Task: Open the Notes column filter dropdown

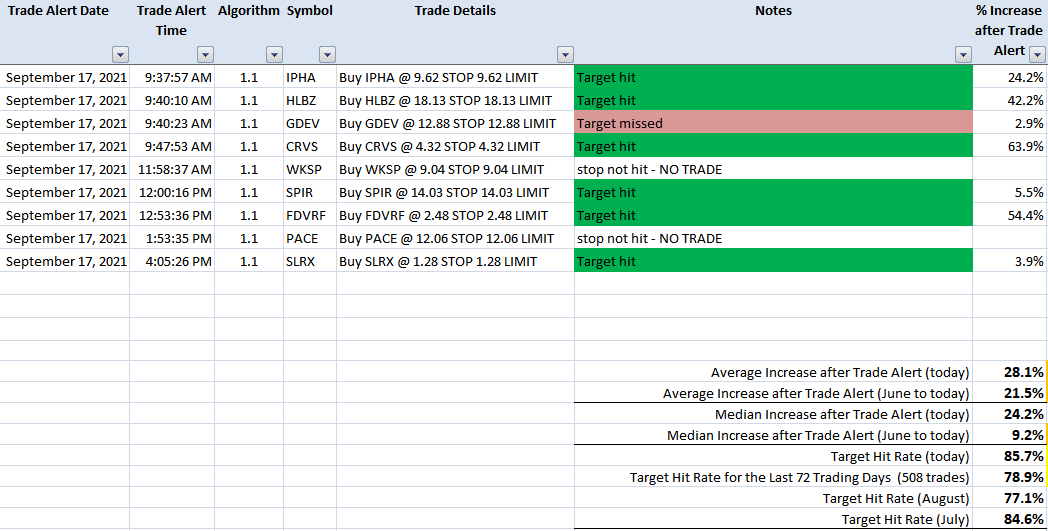Action: (x=963, y=55)
